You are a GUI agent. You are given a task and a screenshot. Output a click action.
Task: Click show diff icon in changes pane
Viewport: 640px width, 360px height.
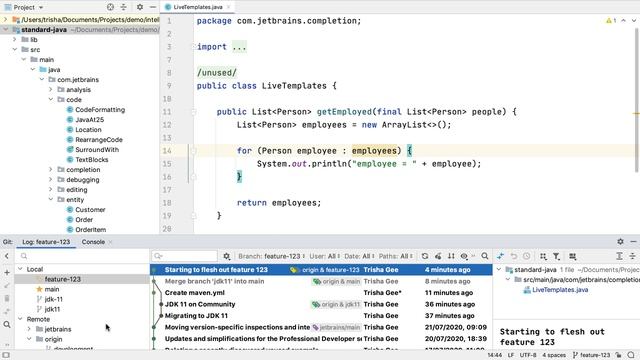[500, 256]
